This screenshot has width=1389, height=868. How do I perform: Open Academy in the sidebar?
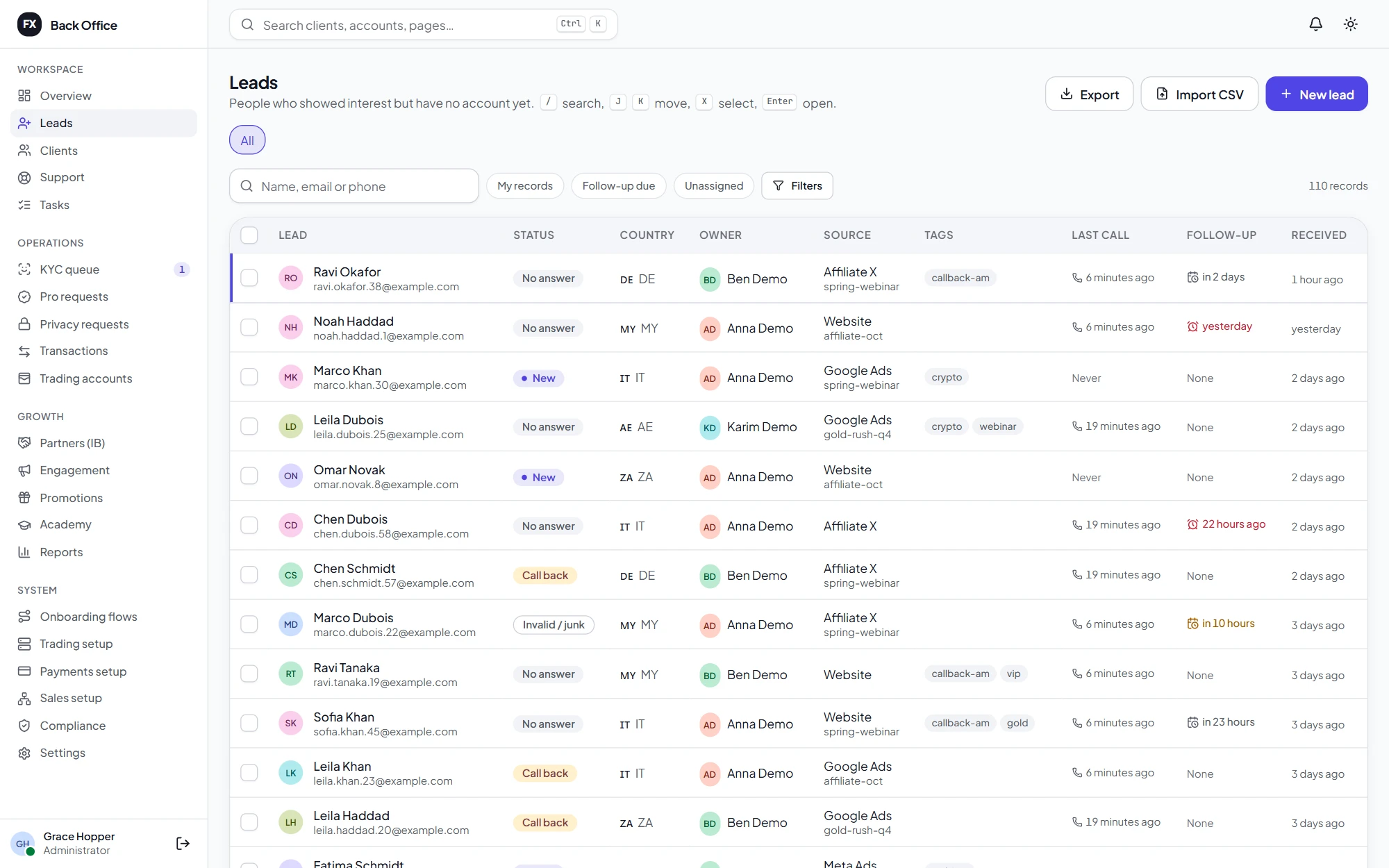click(103, 524)
